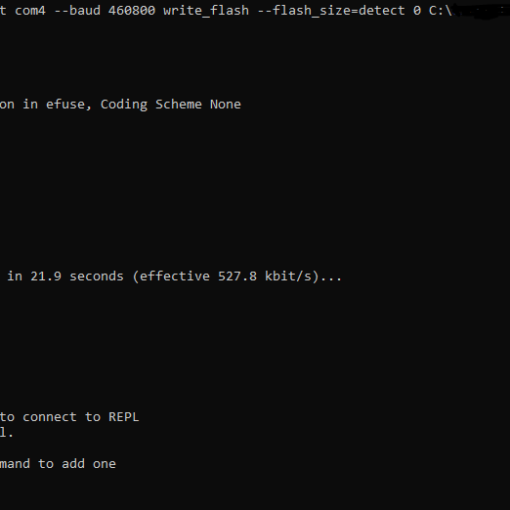Click the word effective in parentheses

175,276
